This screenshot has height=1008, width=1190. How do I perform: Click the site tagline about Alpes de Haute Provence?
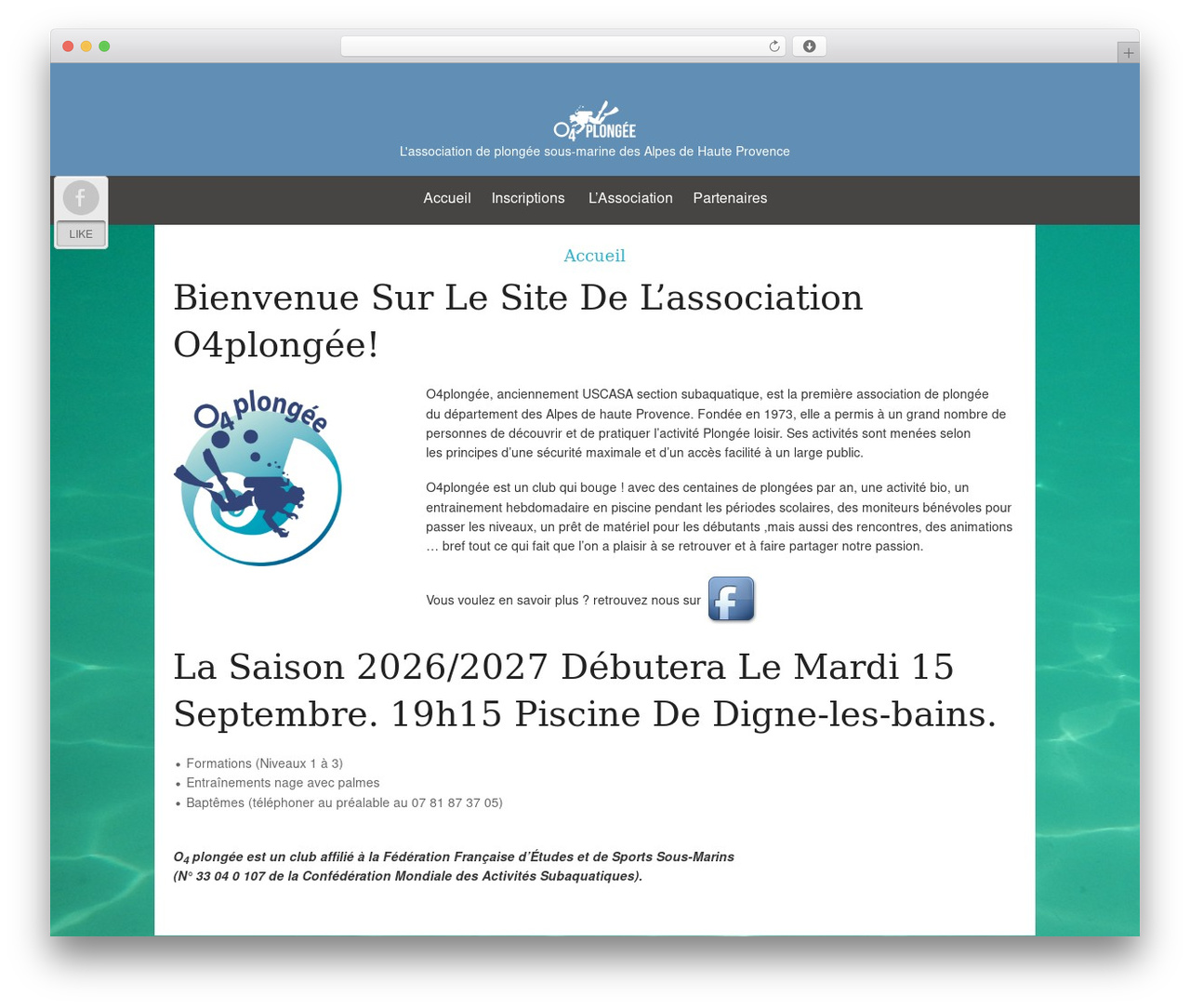coord(595,152)
